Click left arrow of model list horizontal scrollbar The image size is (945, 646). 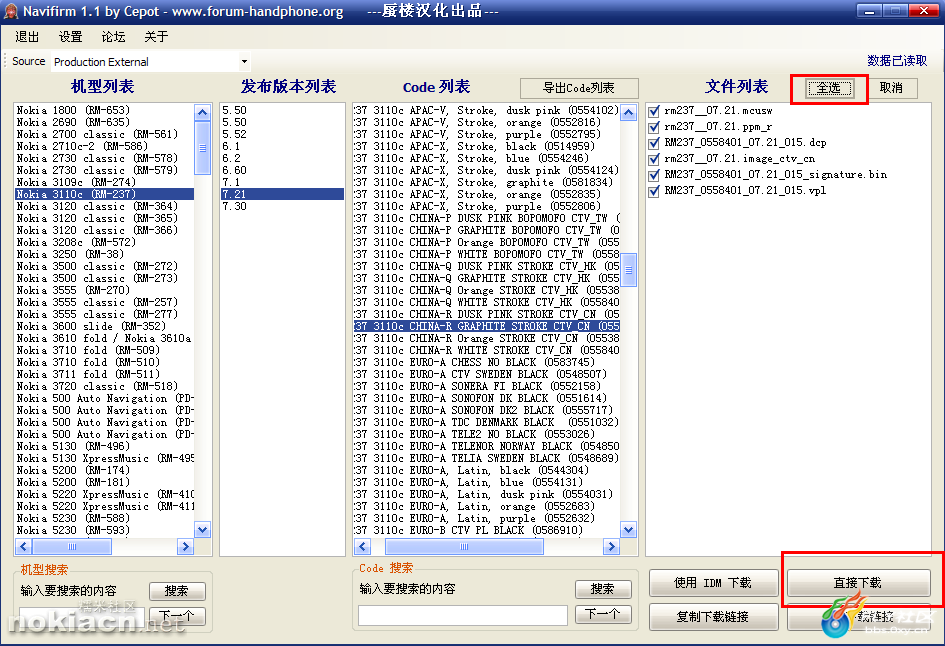tap(24, 547)
